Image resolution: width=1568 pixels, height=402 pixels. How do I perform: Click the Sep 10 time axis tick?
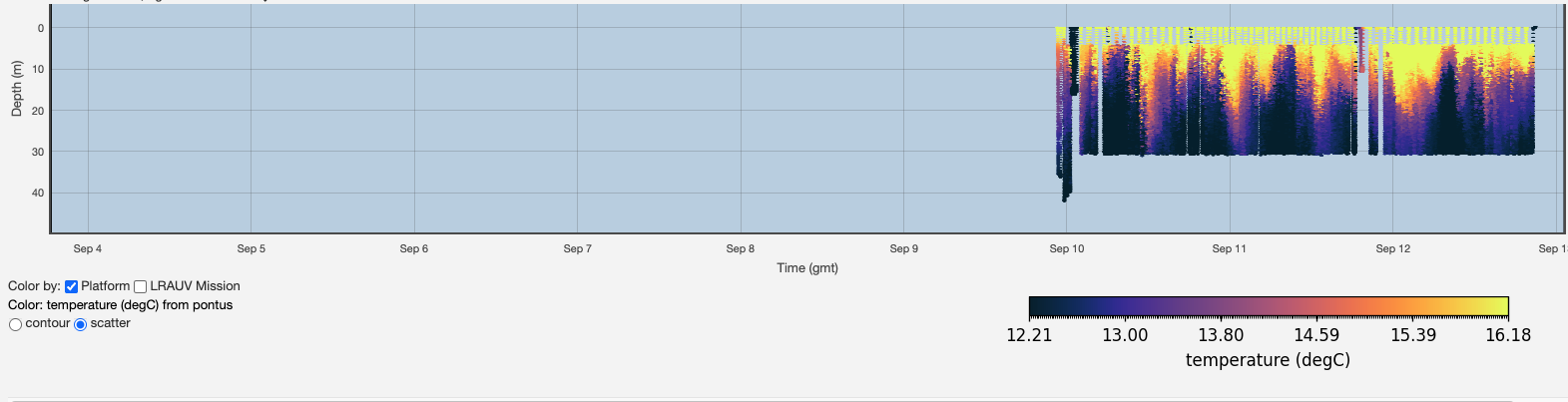pyautogui.click(x=1066, y=248)
